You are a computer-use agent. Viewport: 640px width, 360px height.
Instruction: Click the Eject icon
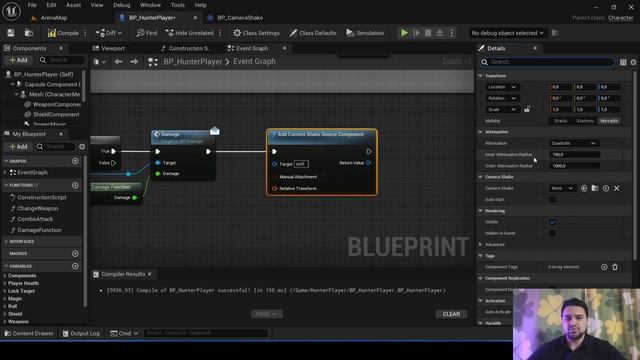click(440, 33)
